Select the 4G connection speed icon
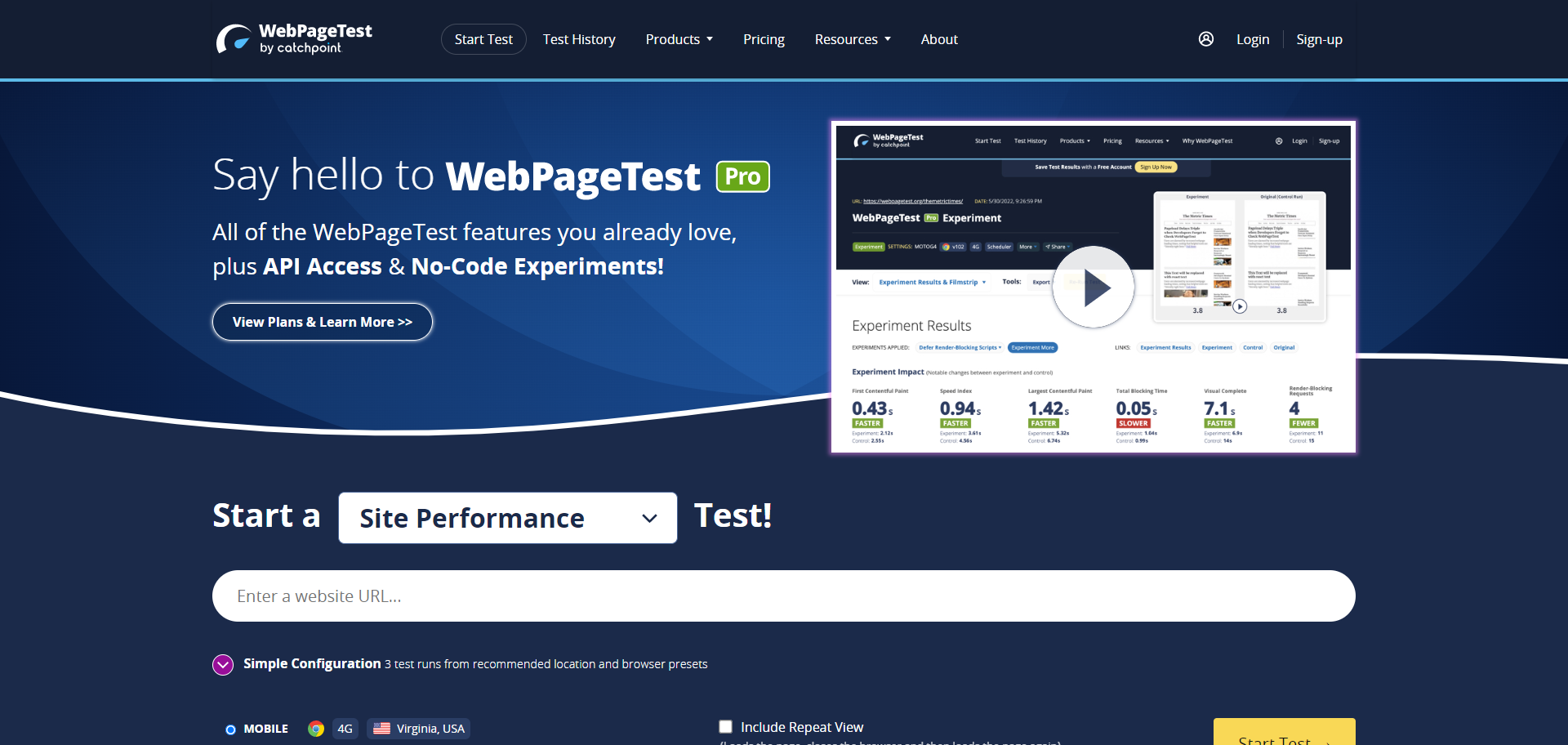This screenshot has width=1568, height=745. tap(344, 728)
